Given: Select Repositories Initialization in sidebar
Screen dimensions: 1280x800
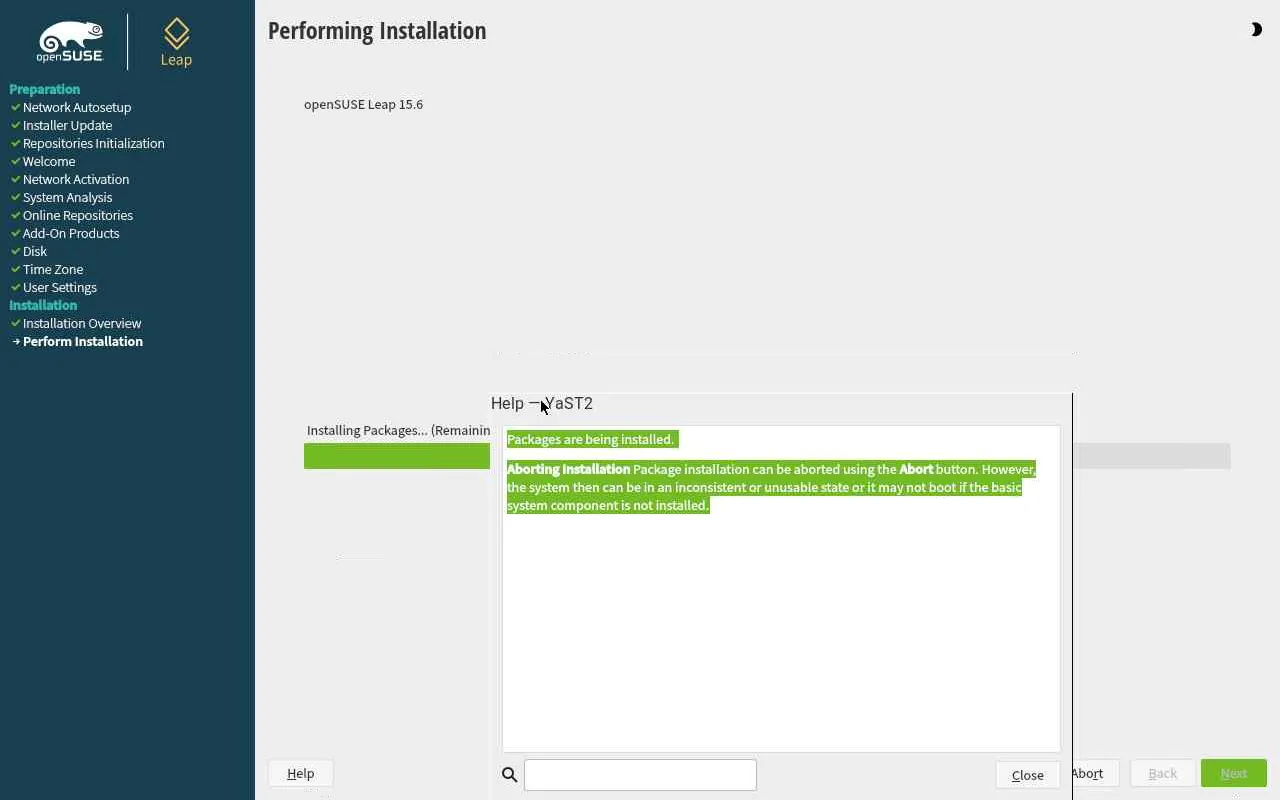Looking at the screenshot, I should (94, 143).
